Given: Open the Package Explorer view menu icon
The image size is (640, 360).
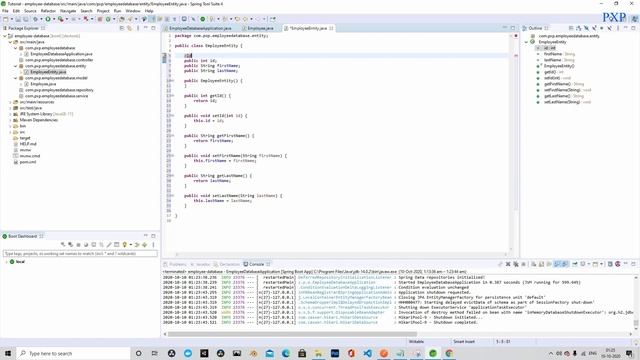Looking at the screenshot, I should (138, 28).
